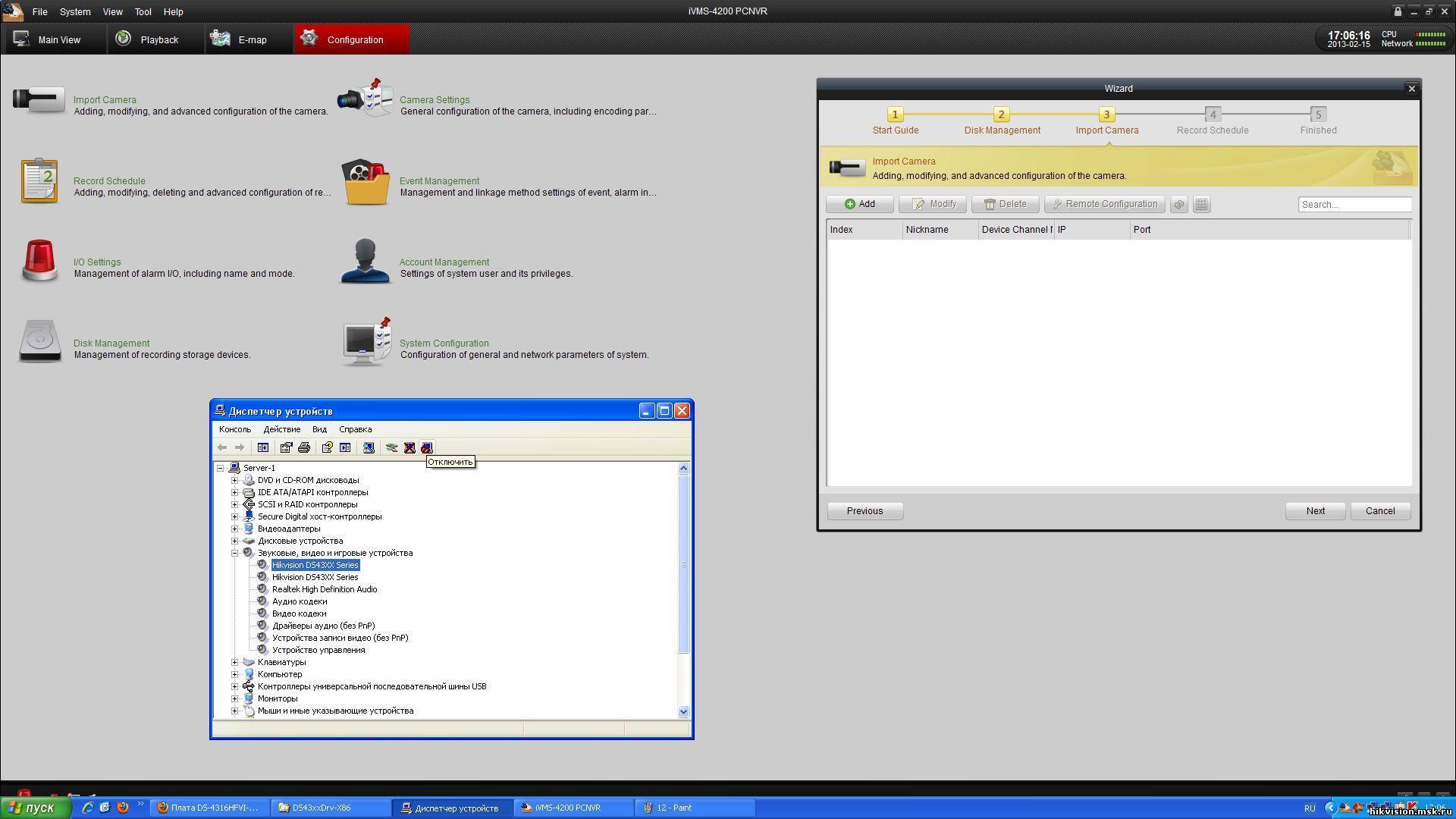This screenshot has height=819, width=1456.
Task: Switch to the Playback tab
Action: 155,39
